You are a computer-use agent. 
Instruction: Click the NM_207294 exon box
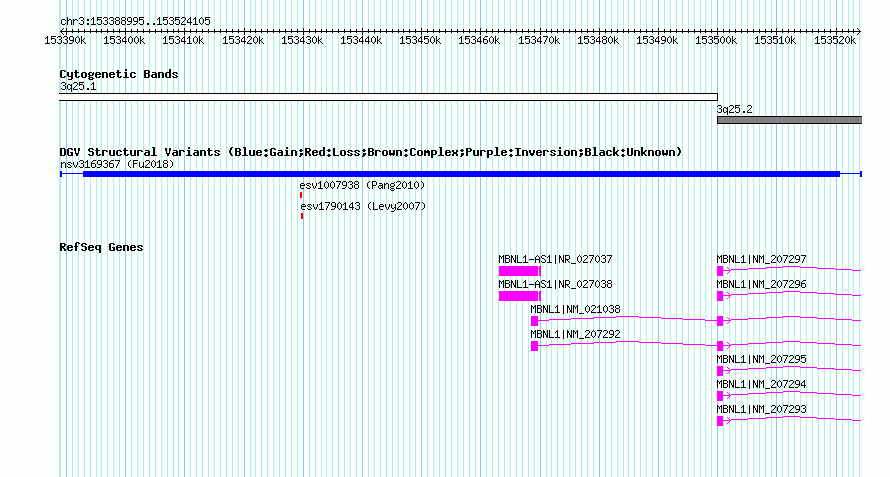[720, 396]
